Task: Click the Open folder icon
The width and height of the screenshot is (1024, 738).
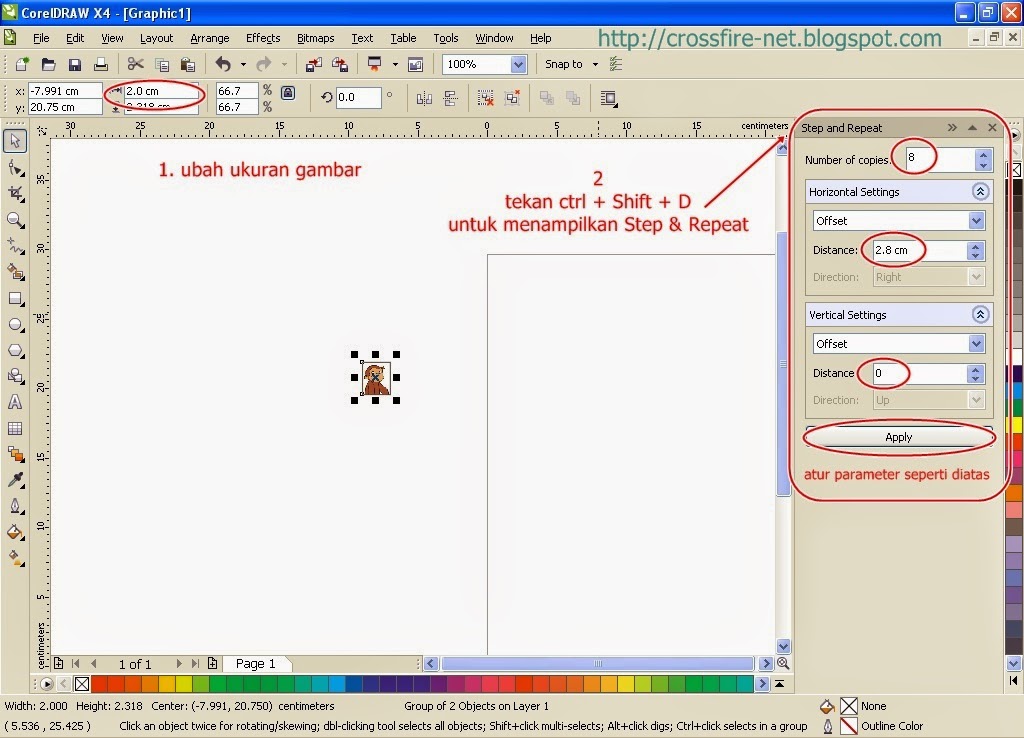Action: (48, 64)
